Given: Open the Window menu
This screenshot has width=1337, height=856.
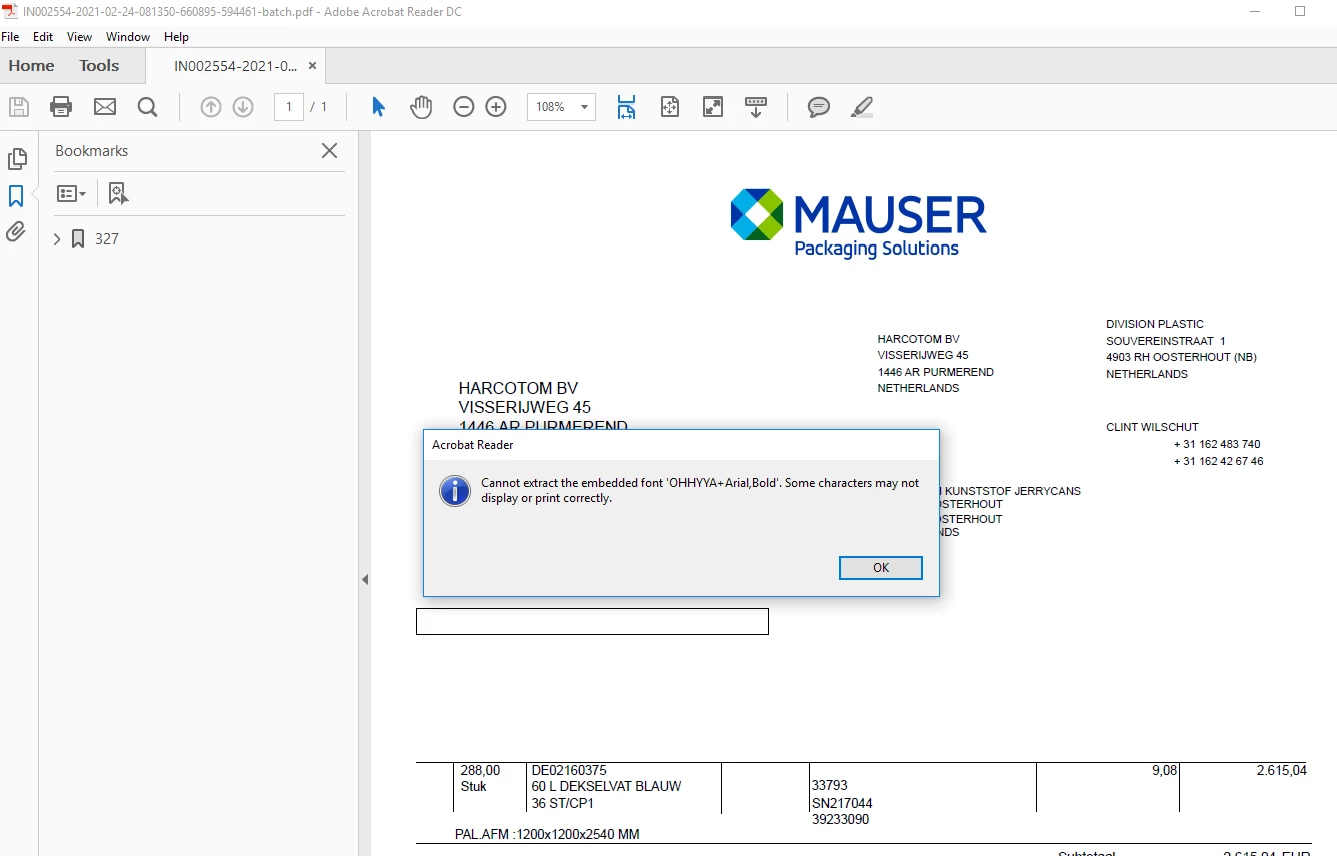Looking at the screenshot, I should 128,37.
